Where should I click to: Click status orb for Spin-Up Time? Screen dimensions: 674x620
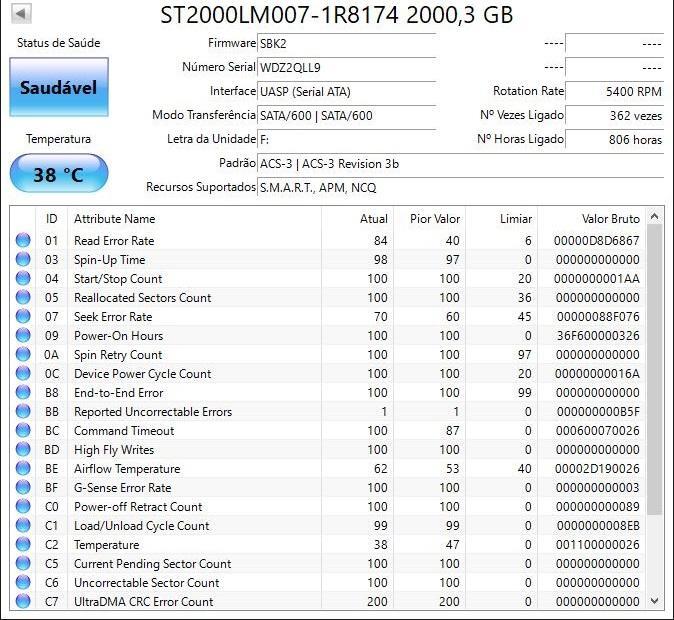click(x=23, y=259)
